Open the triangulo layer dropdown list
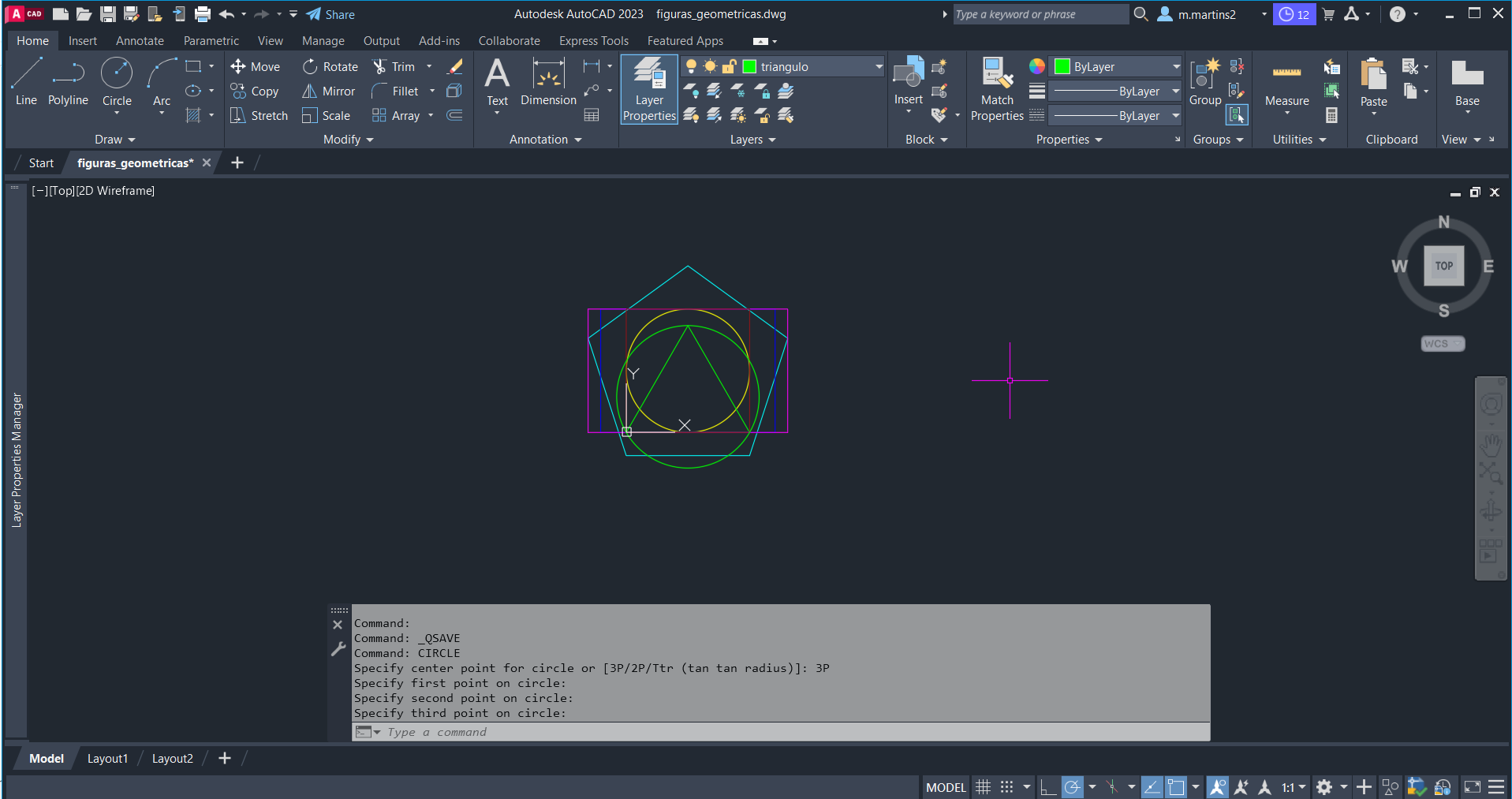 point(879,67)
